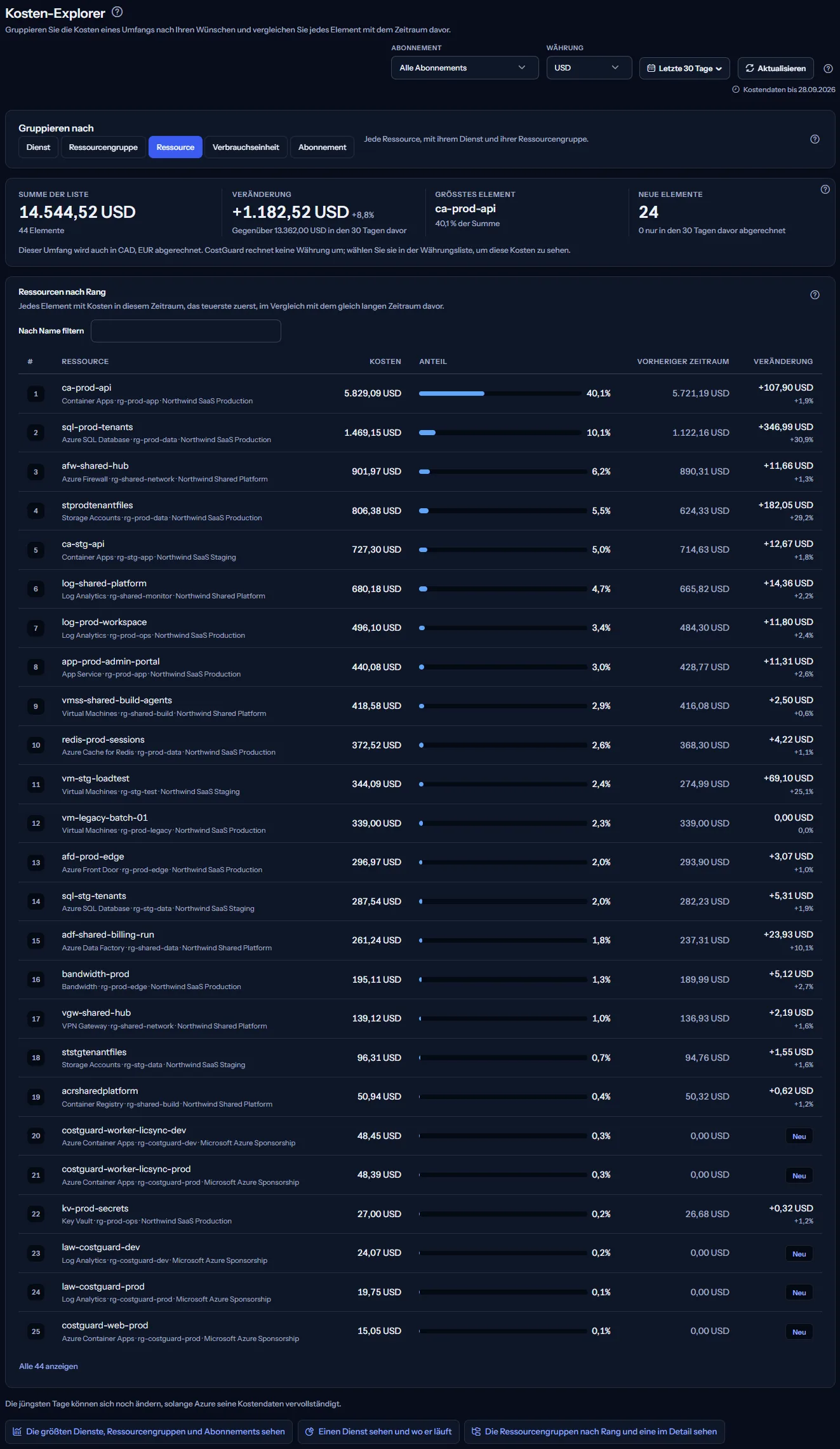
Task: Click the Aktualisieren refresh button
Action: [x=775, y=68]
